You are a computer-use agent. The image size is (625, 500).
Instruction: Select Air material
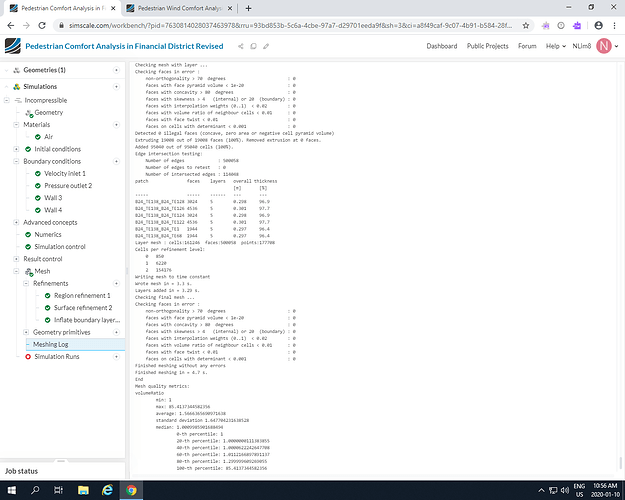coord(48,137)
